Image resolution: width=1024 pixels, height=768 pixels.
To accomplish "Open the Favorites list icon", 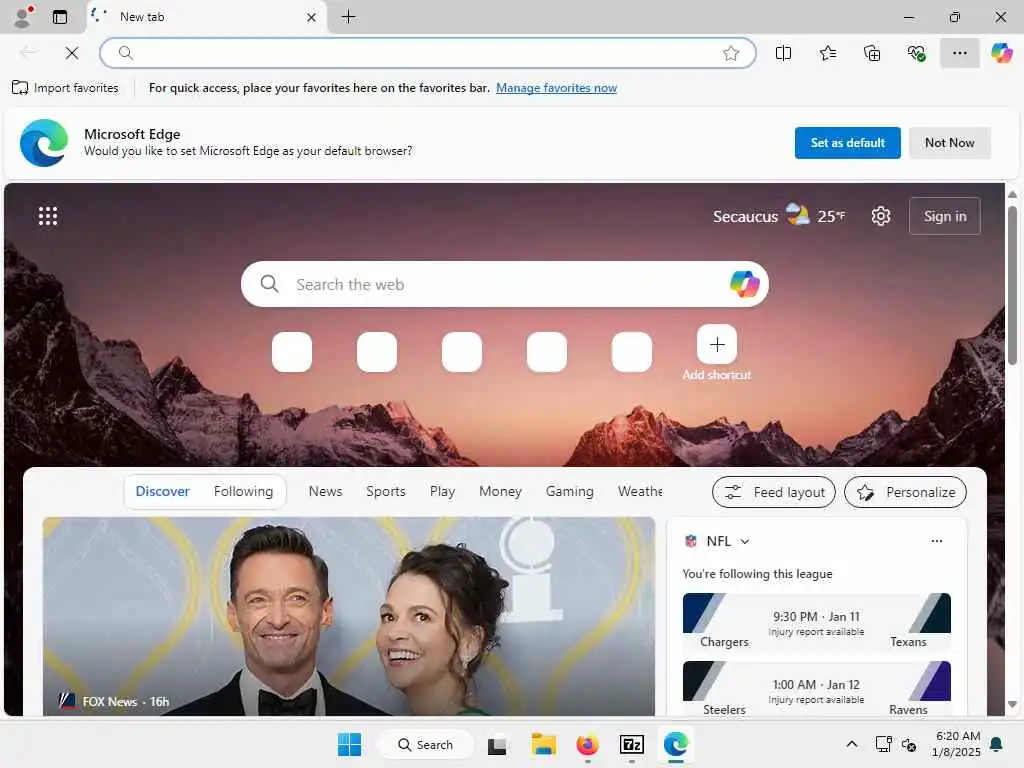I will tap(827, 53).
